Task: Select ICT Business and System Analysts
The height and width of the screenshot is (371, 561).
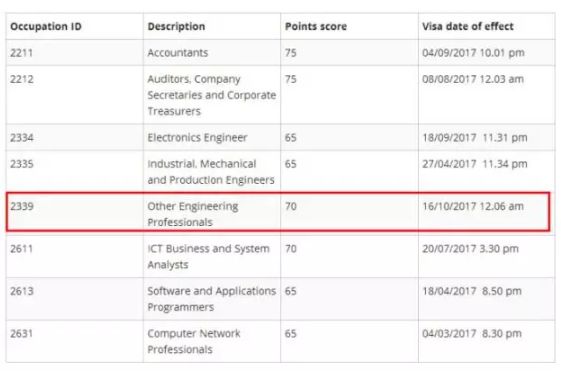Action: click(x=208, y=257)
